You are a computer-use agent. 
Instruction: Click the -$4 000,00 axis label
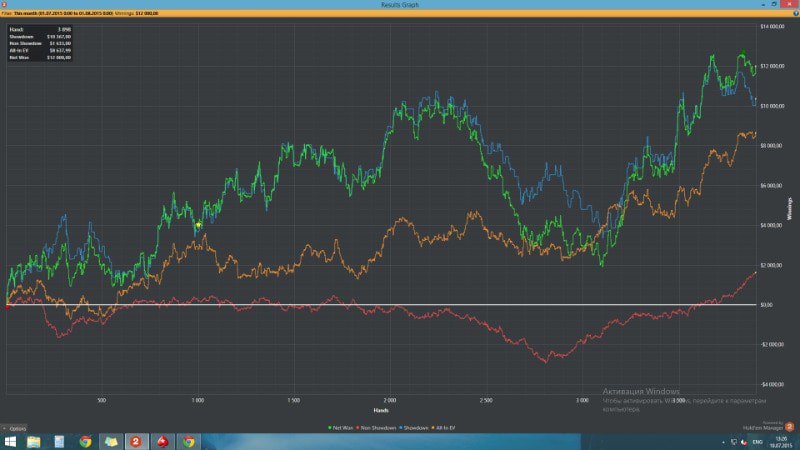[771, 384]
